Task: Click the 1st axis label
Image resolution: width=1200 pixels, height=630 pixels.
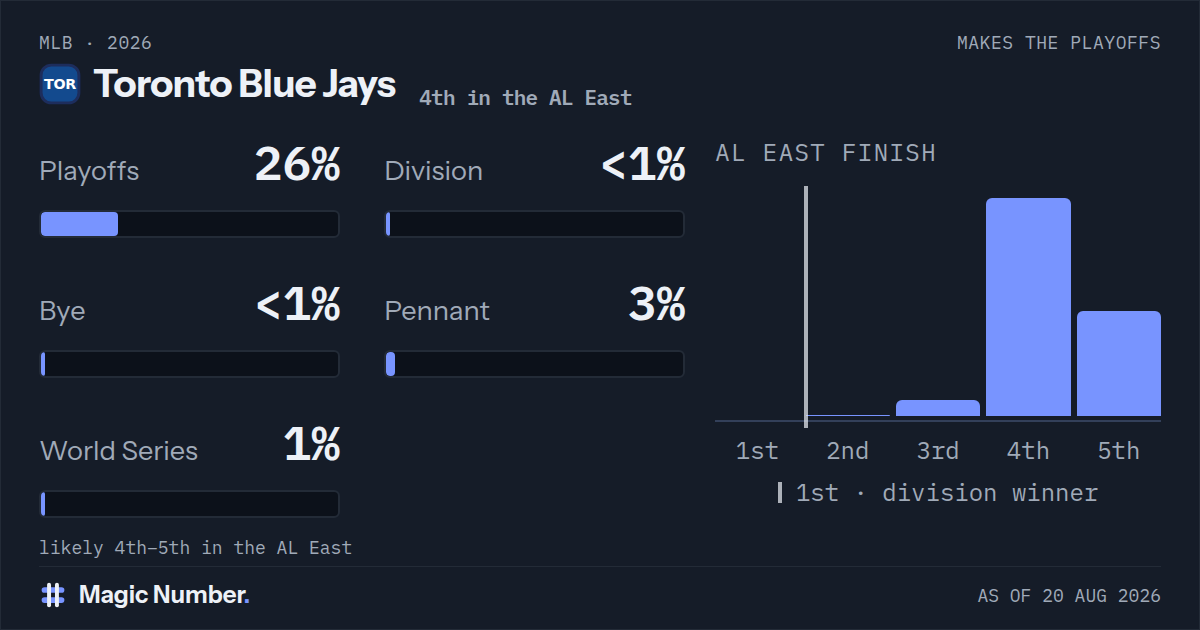Action: click(x=757, y=451)
